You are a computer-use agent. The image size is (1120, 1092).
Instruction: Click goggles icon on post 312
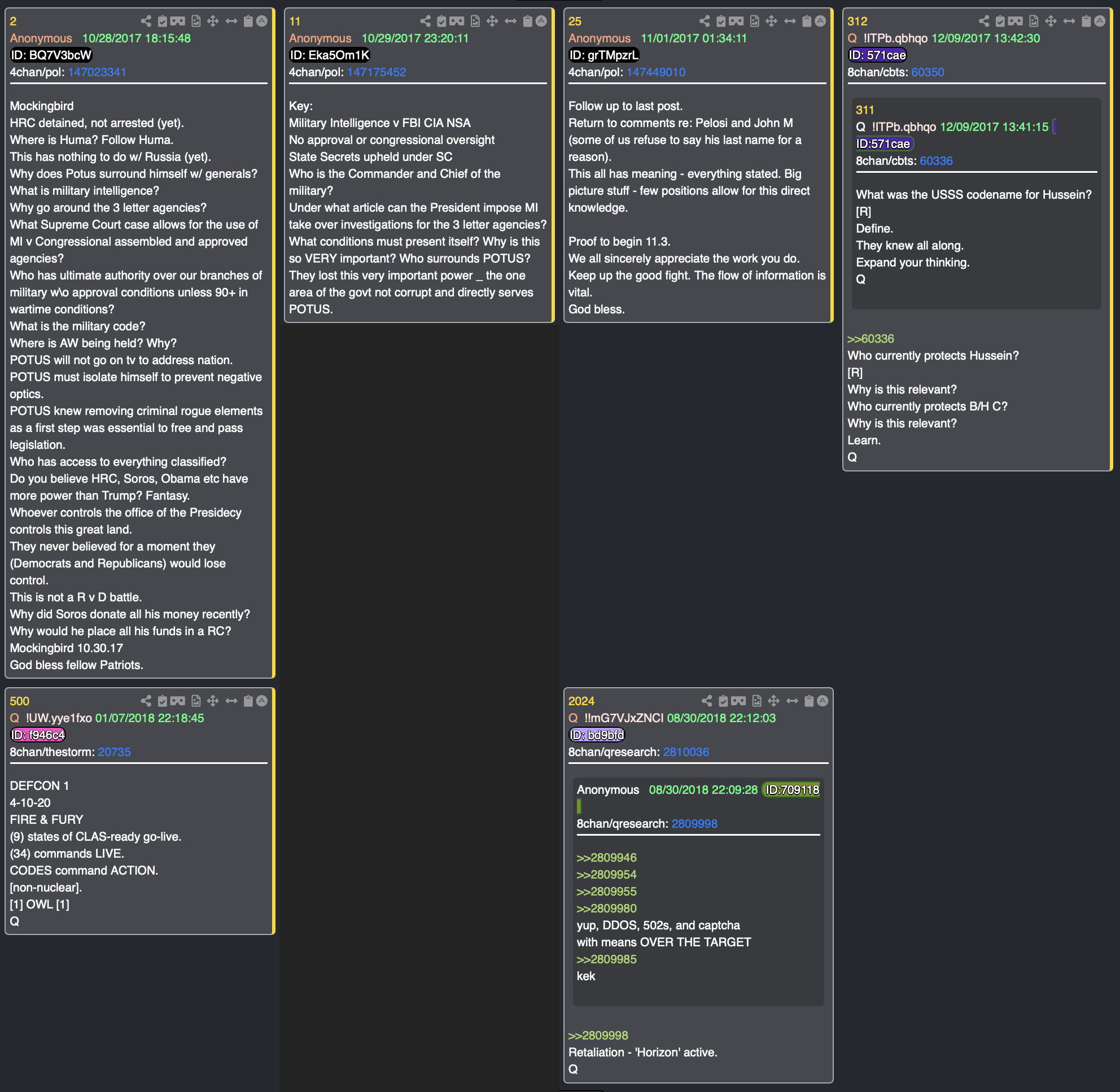pos(1016,21)
